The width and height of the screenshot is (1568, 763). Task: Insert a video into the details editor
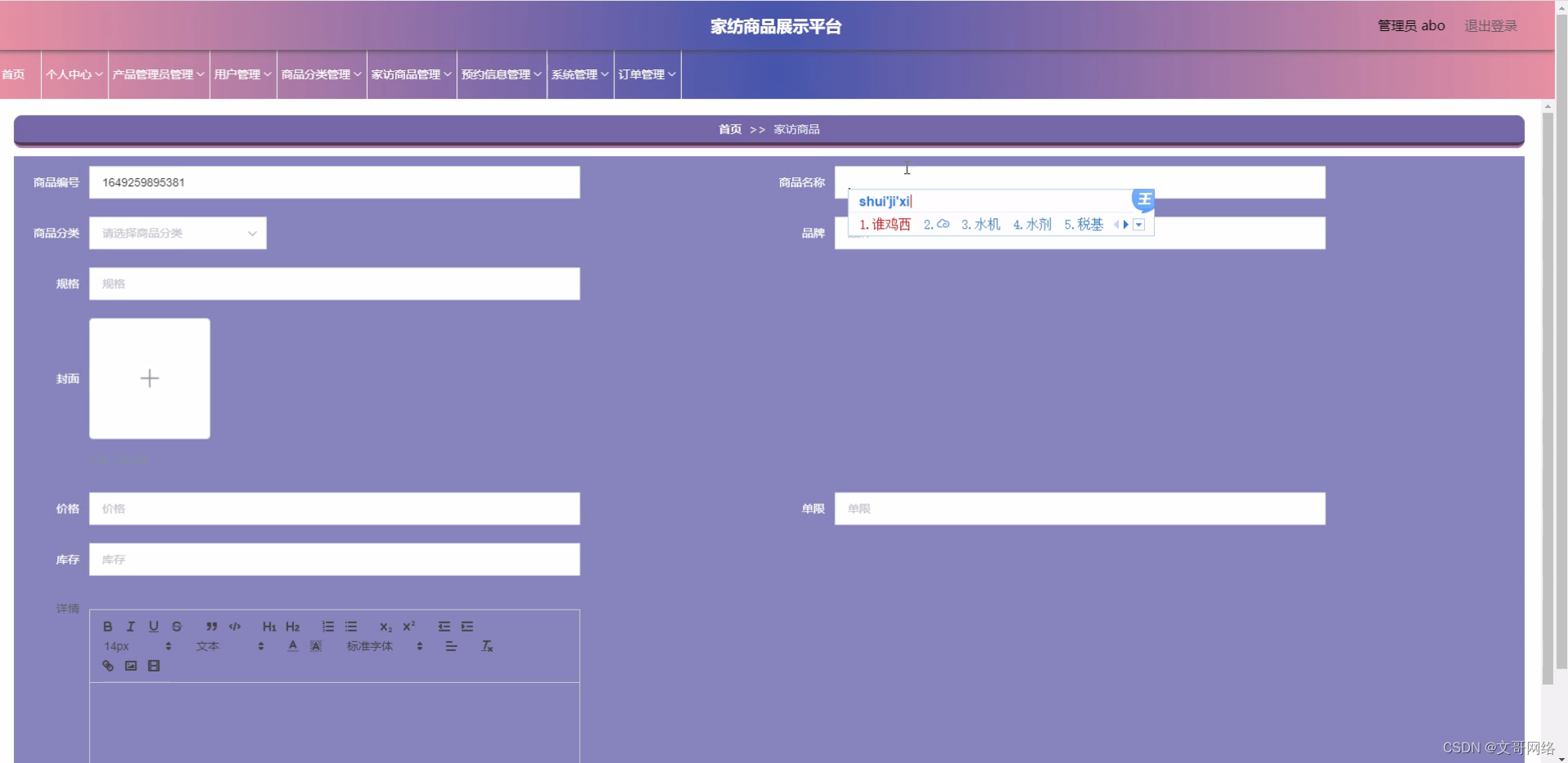154,665
